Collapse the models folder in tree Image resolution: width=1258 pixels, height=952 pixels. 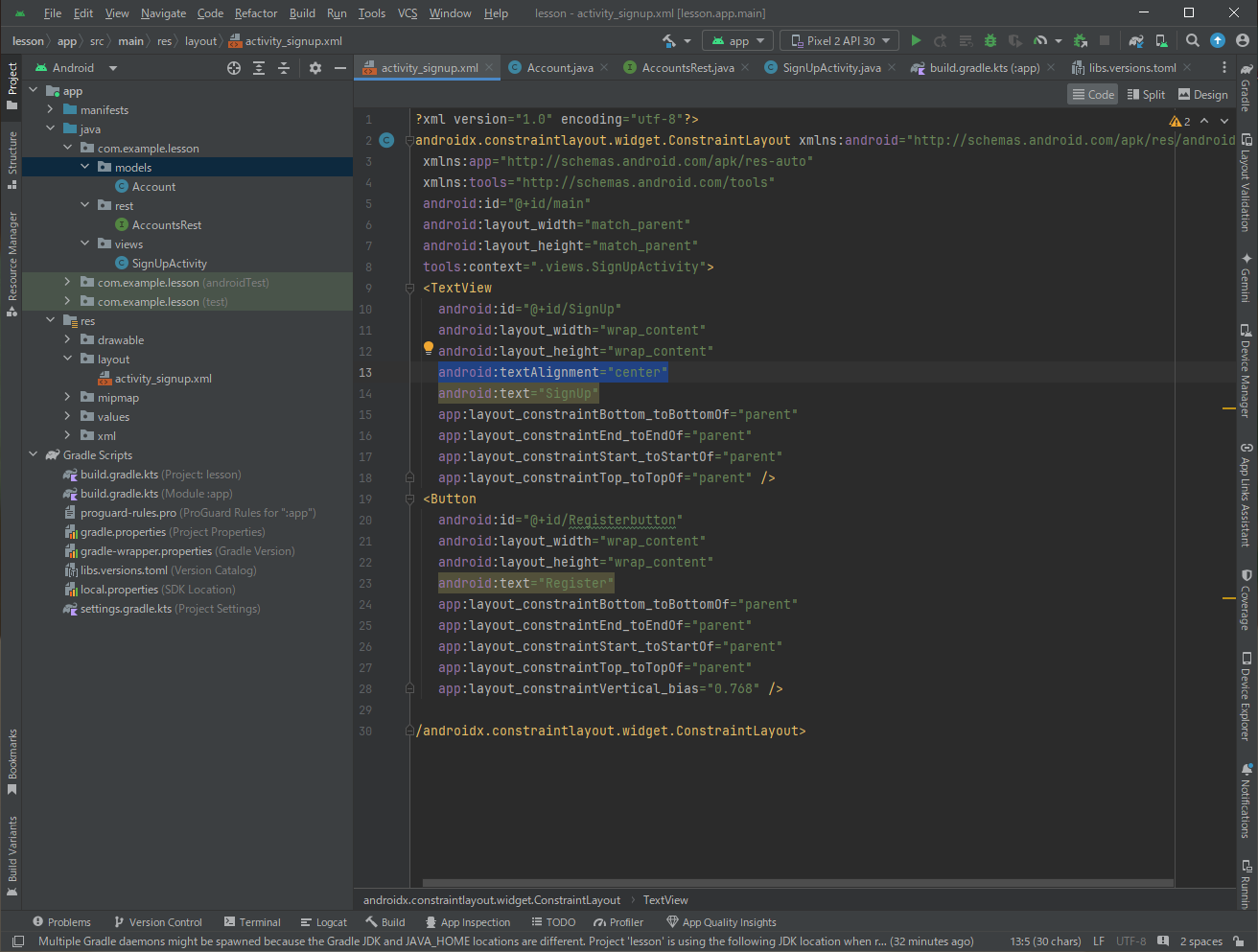coord(84,167)
